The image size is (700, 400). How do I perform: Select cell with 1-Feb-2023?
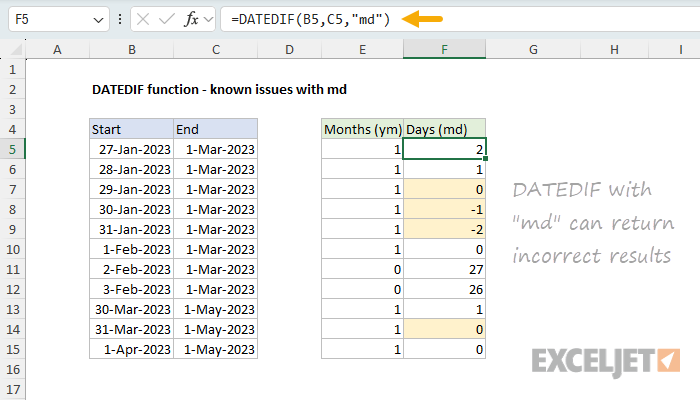click(132, 249)
